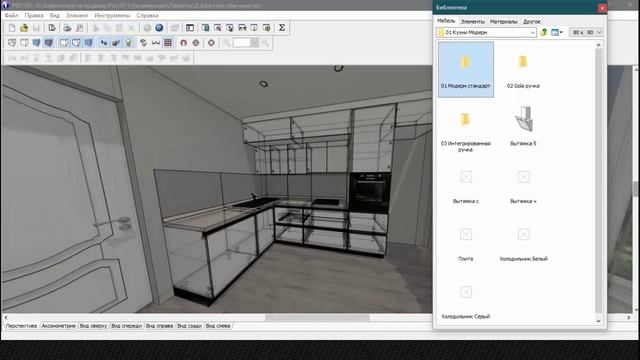Click the magnifier zoom icon left of zoom field
The height and width of the screenshot is (360, 640).
[227, 42]
